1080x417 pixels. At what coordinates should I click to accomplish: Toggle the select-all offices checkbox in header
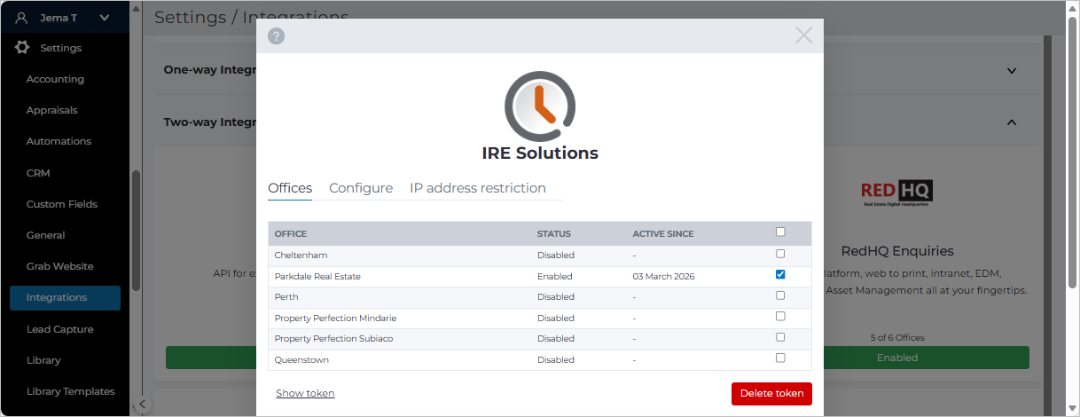click(780, 232)
